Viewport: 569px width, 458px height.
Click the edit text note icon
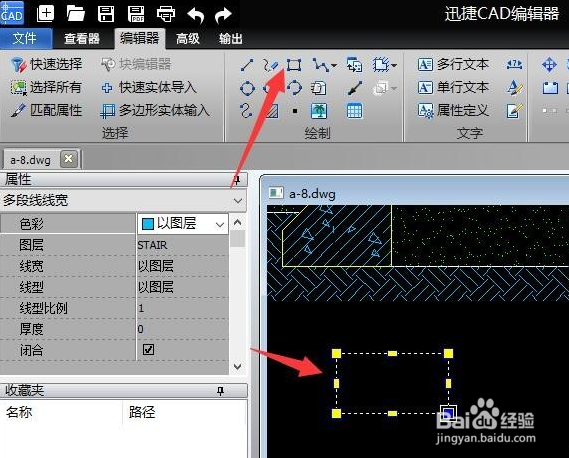pos(515,111)
